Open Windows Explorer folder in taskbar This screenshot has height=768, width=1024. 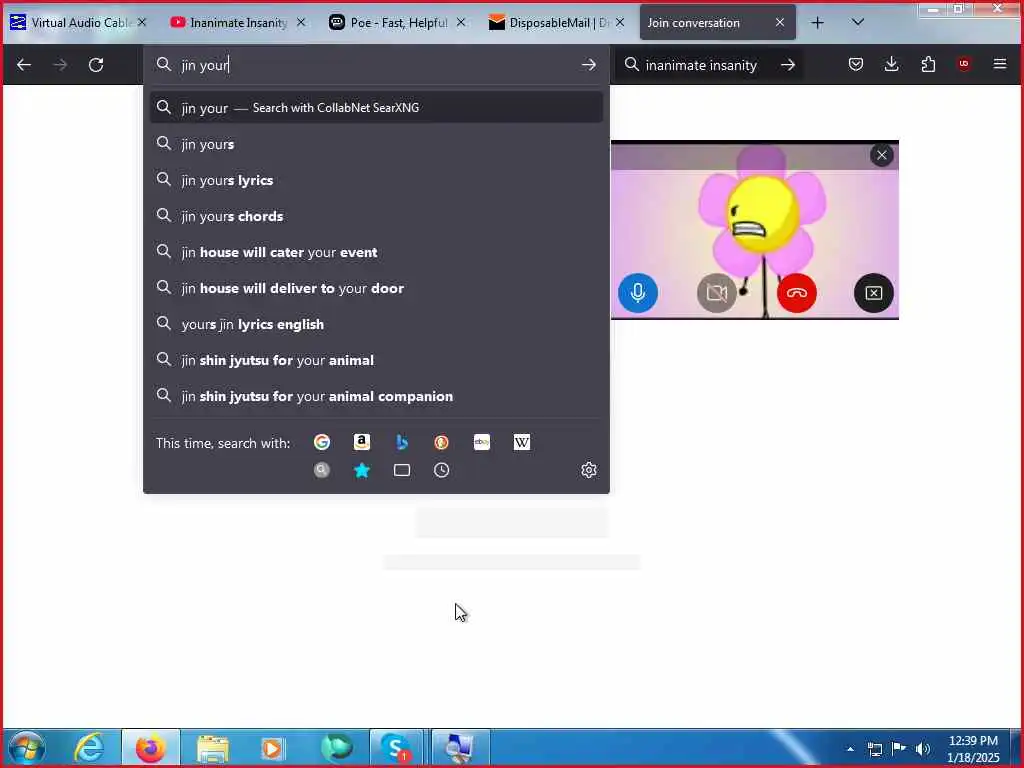click(212, 748)
